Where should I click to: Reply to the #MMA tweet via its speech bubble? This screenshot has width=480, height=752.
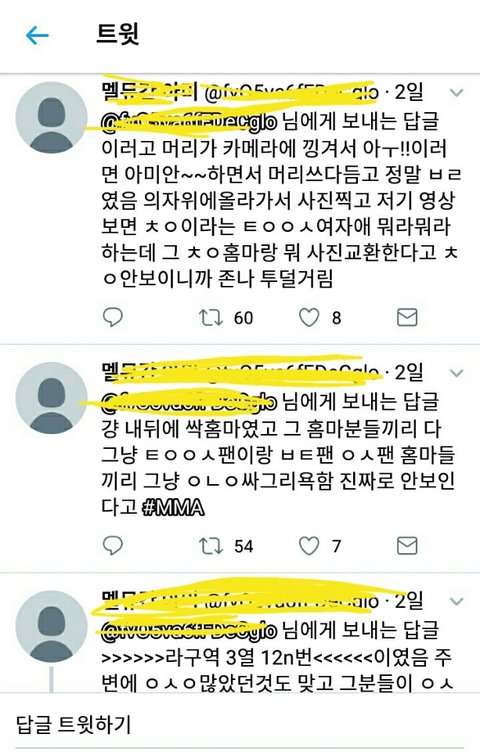(113, 546)
